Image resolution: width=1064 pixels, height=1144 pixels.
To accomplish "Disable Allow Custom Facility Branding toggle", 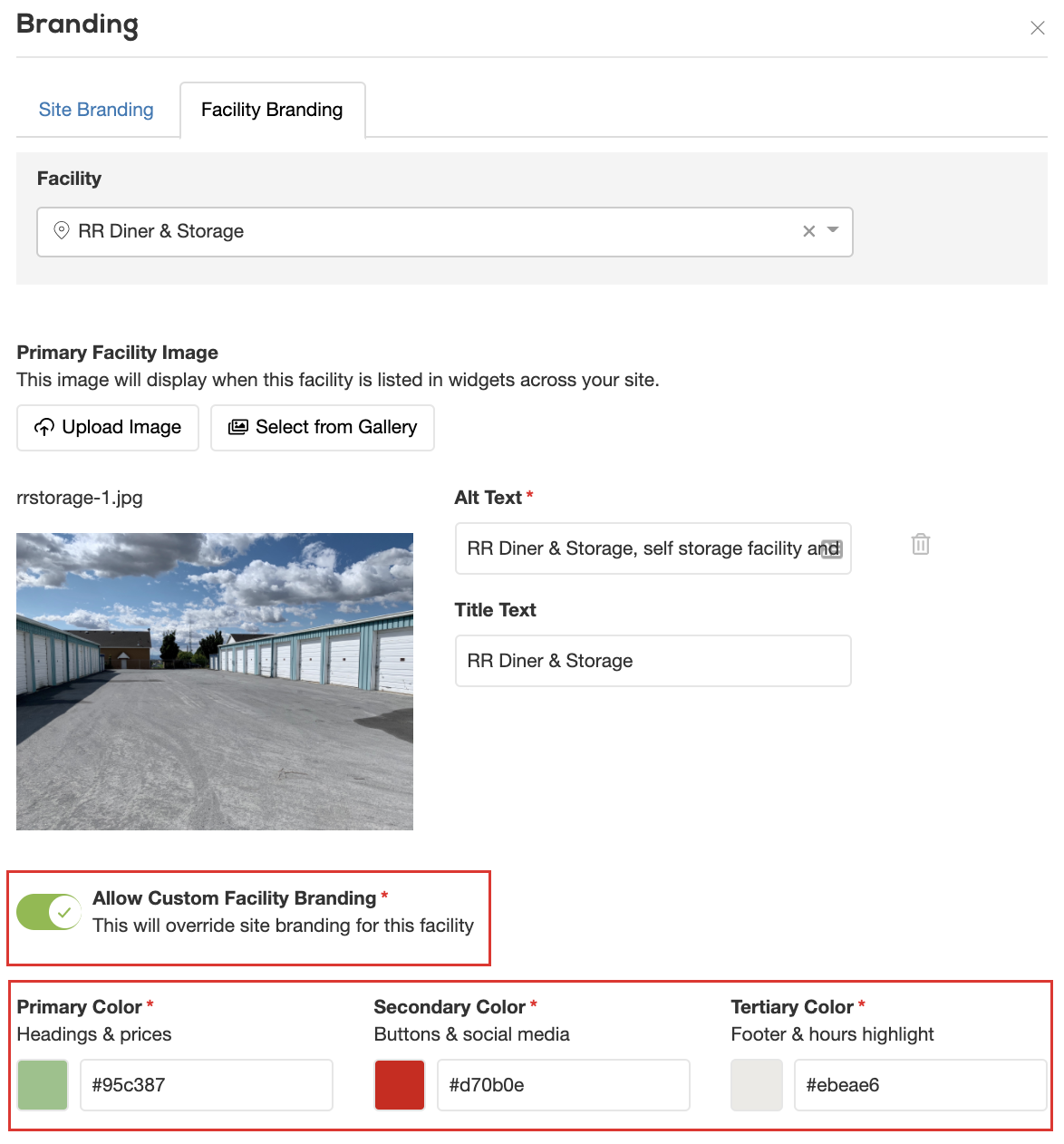I will click(49, 912).
